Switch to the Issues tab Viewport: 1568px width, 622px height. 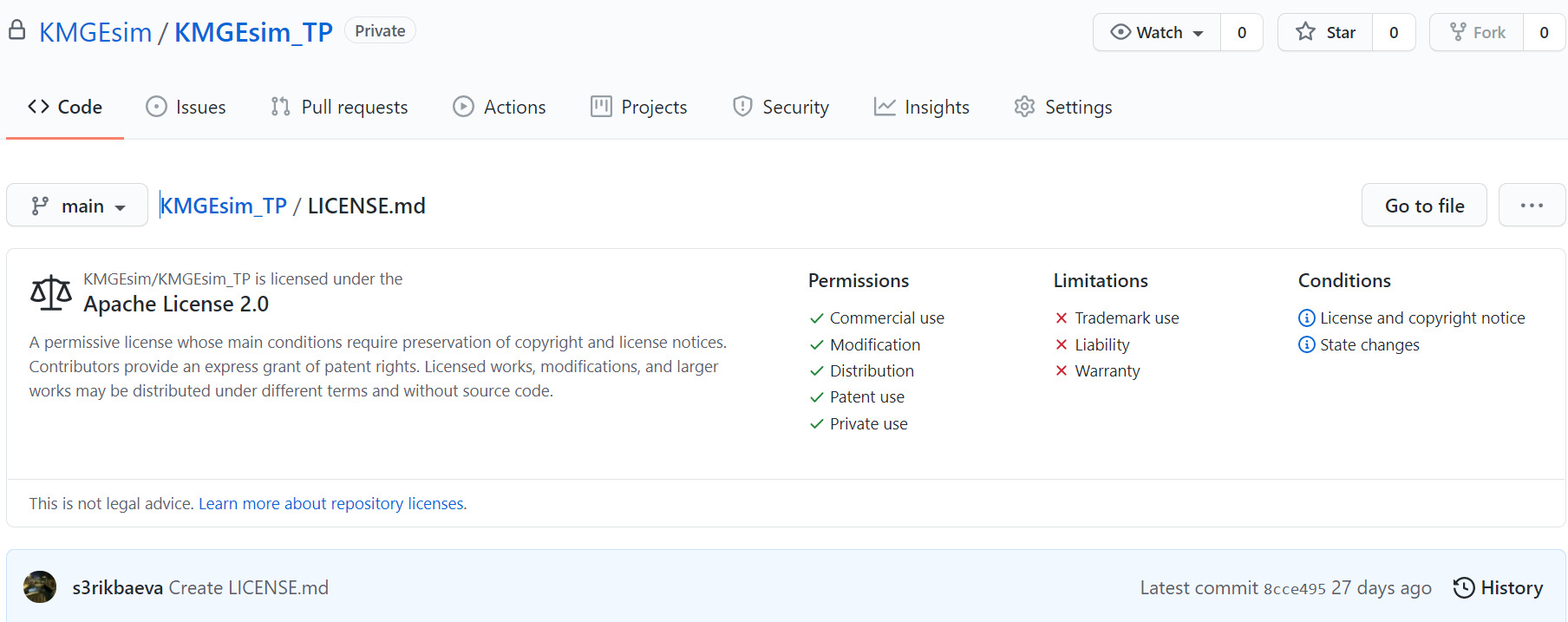[186, 107]
